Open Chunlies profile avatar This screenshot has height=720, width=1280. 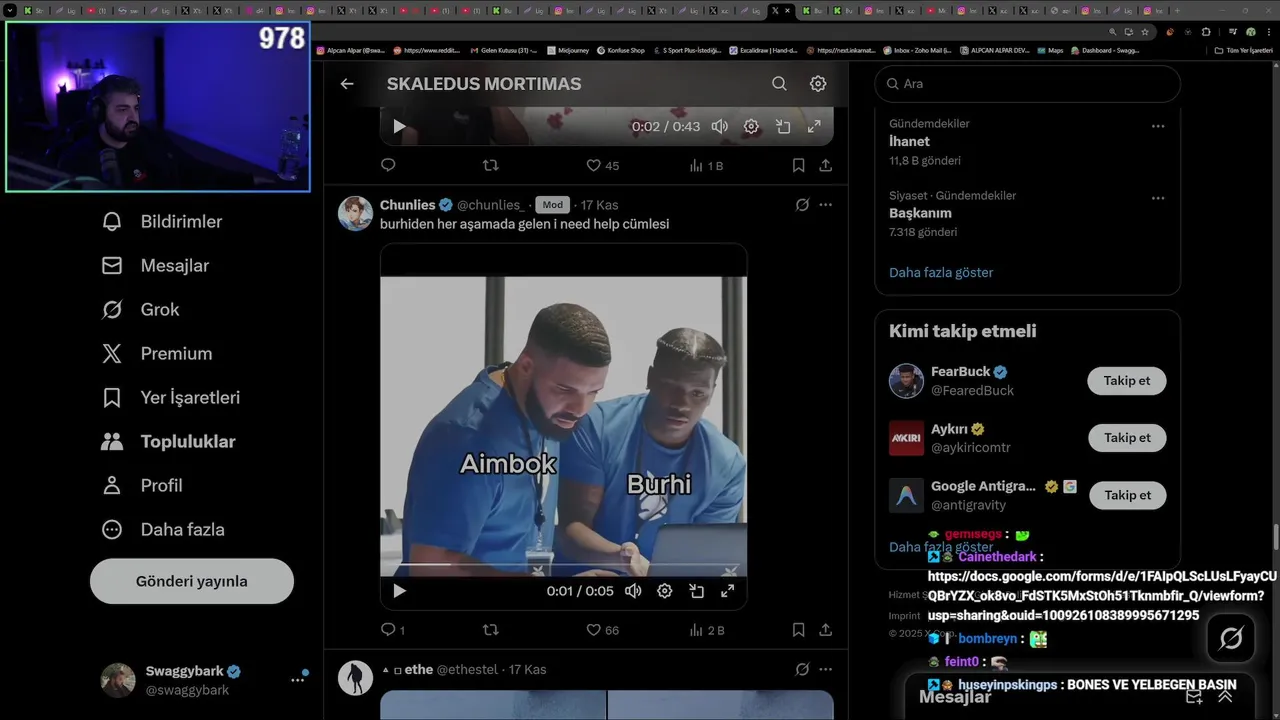click(355, 213)
